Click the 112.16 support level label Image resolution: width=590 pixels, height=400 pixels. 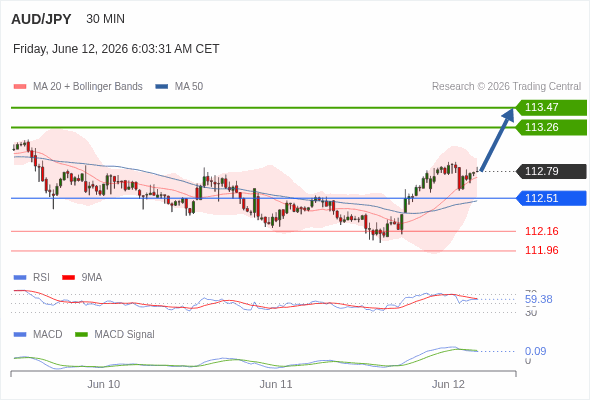[x=541, y=231]
